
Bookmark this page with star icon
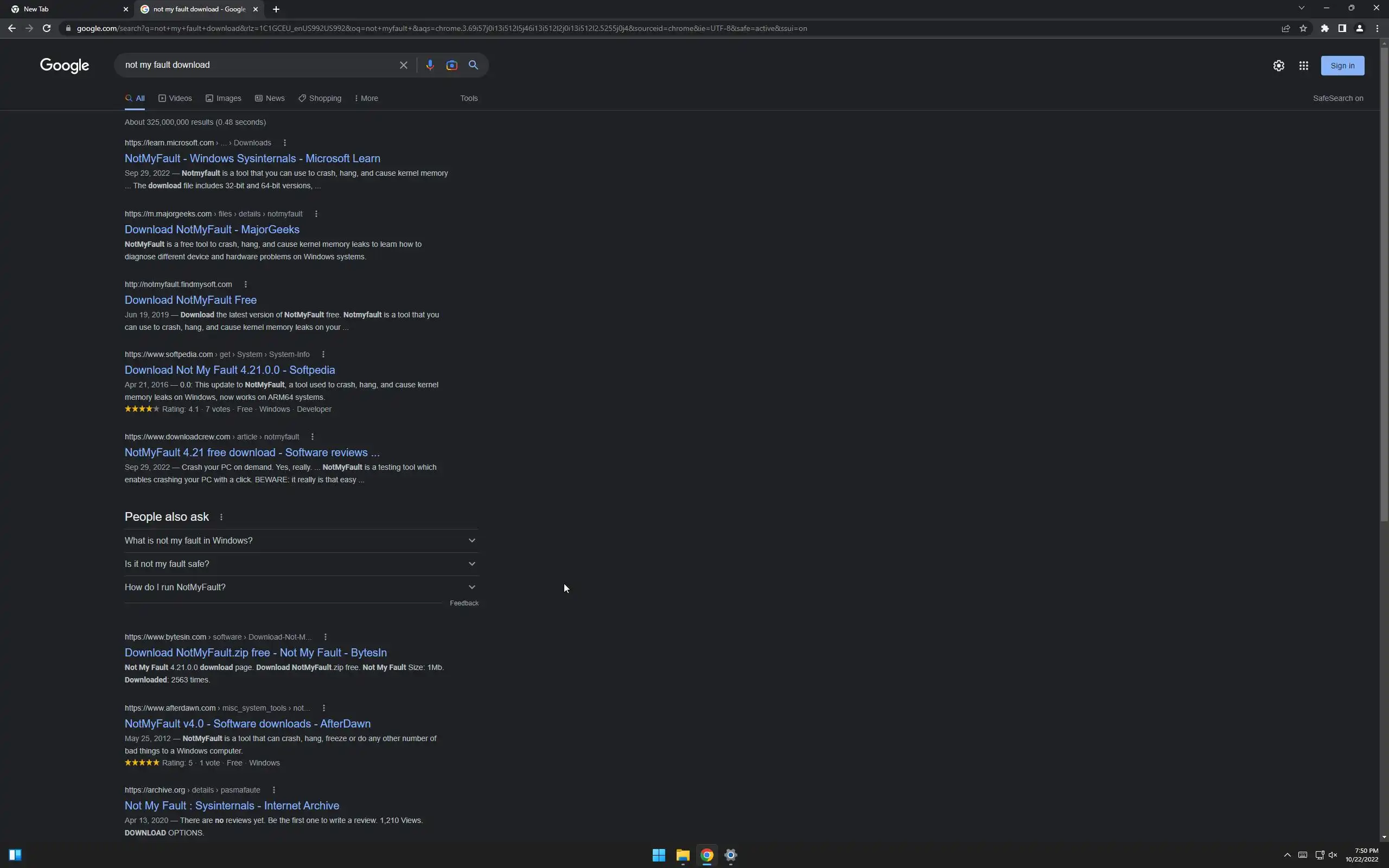pyautogui.click(x=1303, y=28)
